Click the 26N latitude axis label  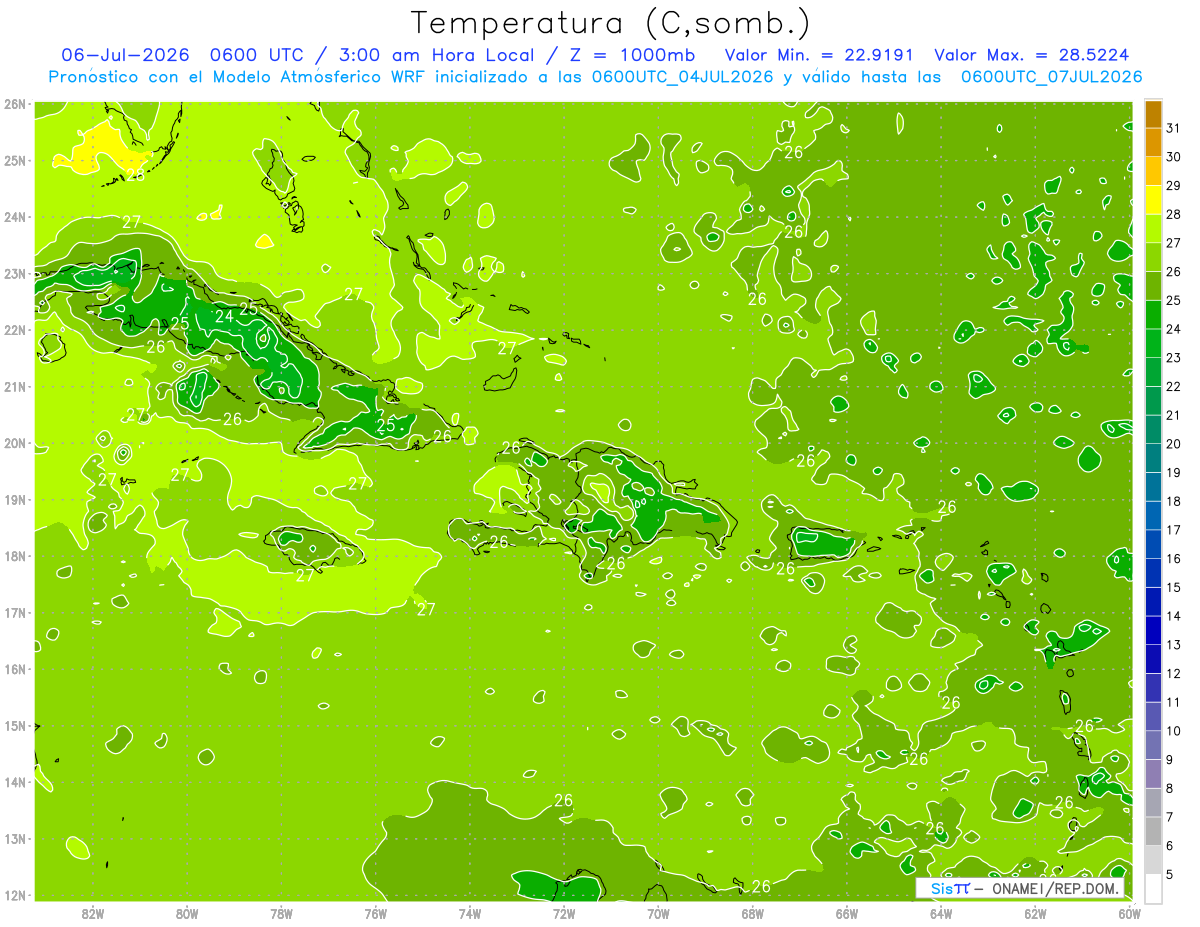click(x=14, y=104)
